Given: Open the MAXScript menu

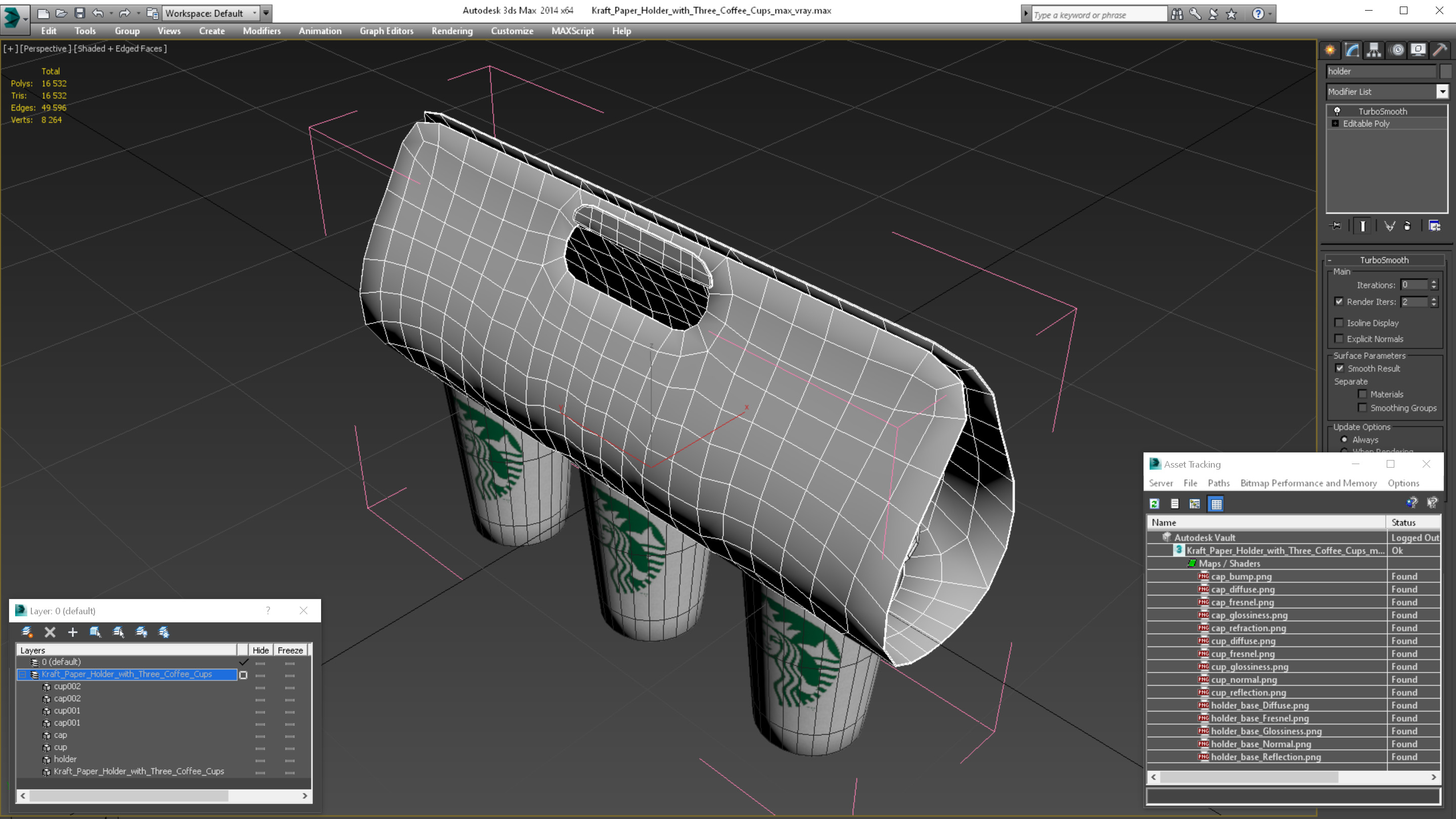Looking at the screenshot, I should pyautogui.click(x=573, y=31).
